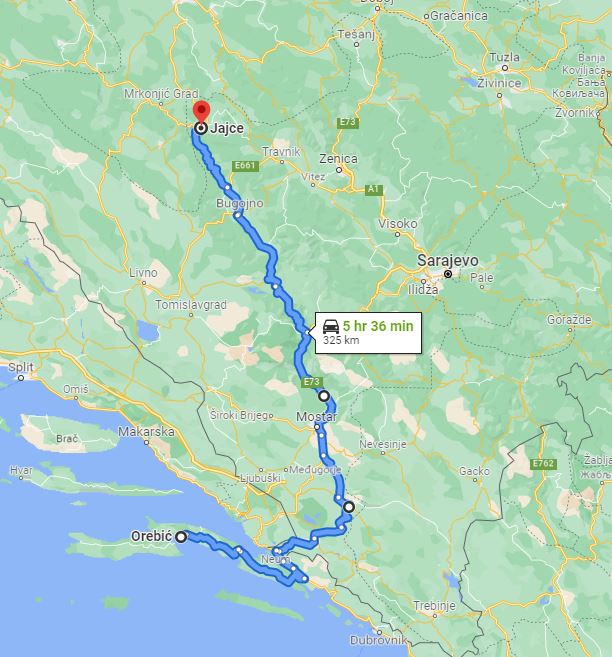Click the Livno town label

pos(143,273)
